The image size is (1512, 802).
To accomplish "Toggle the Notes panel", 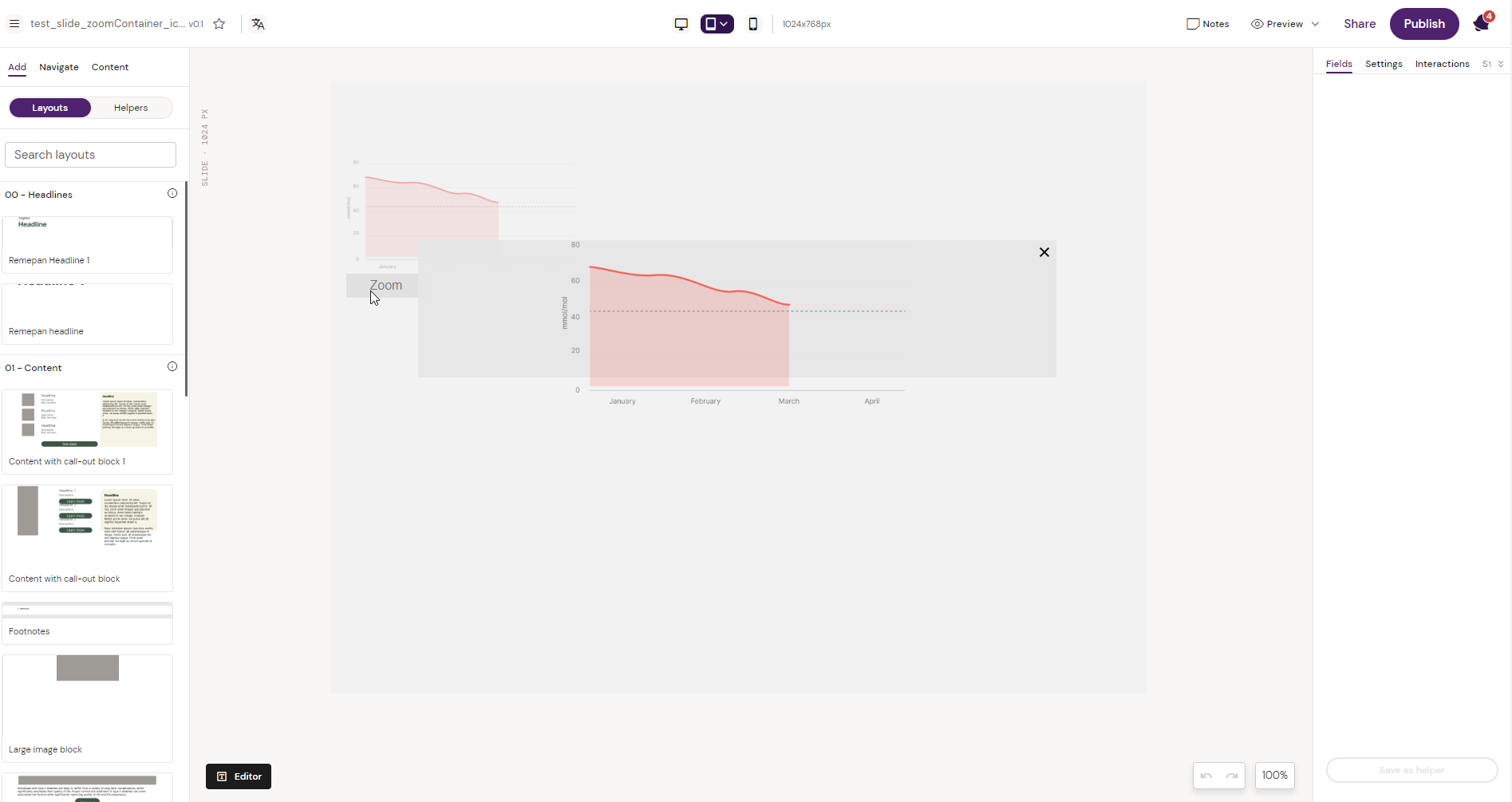I will point(1207,24).
